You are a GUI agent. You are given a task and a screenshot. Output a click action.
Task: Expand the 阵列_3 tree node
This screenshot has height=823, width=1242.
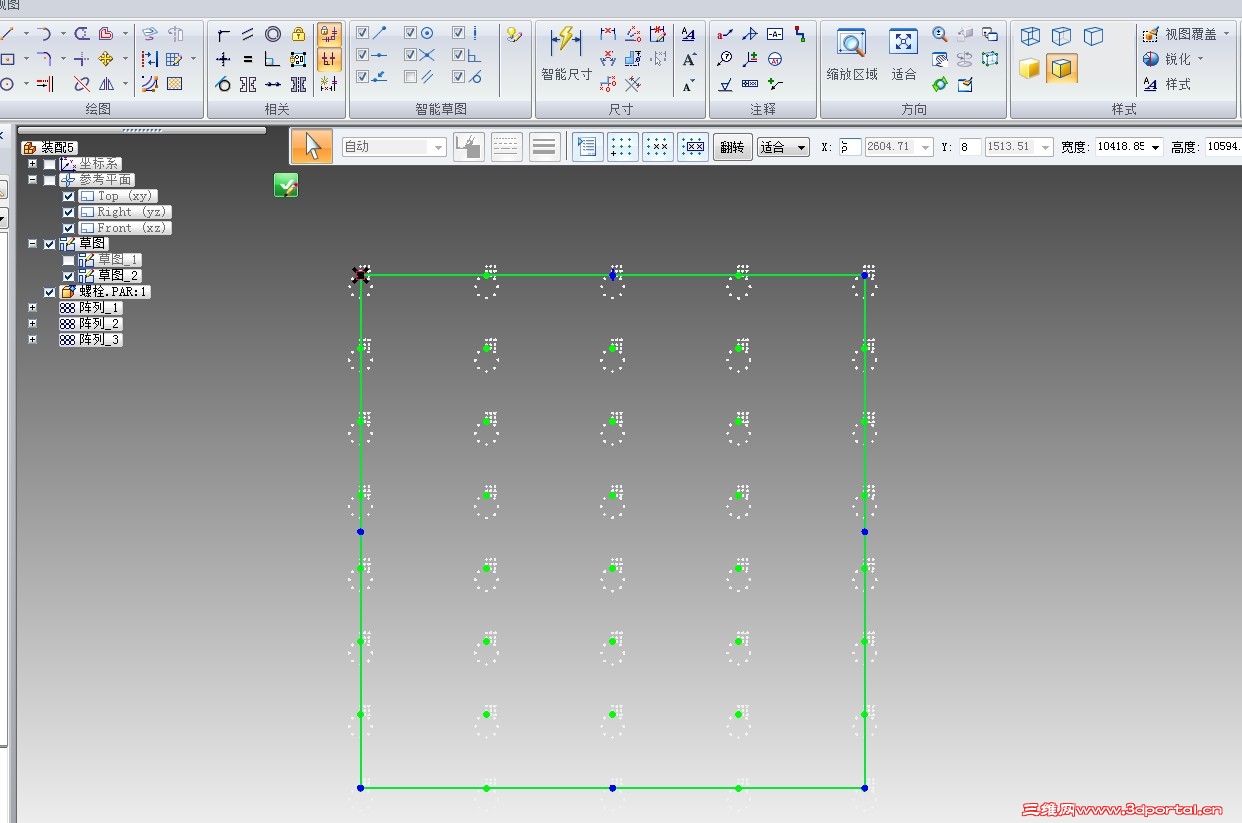point(33,340)
